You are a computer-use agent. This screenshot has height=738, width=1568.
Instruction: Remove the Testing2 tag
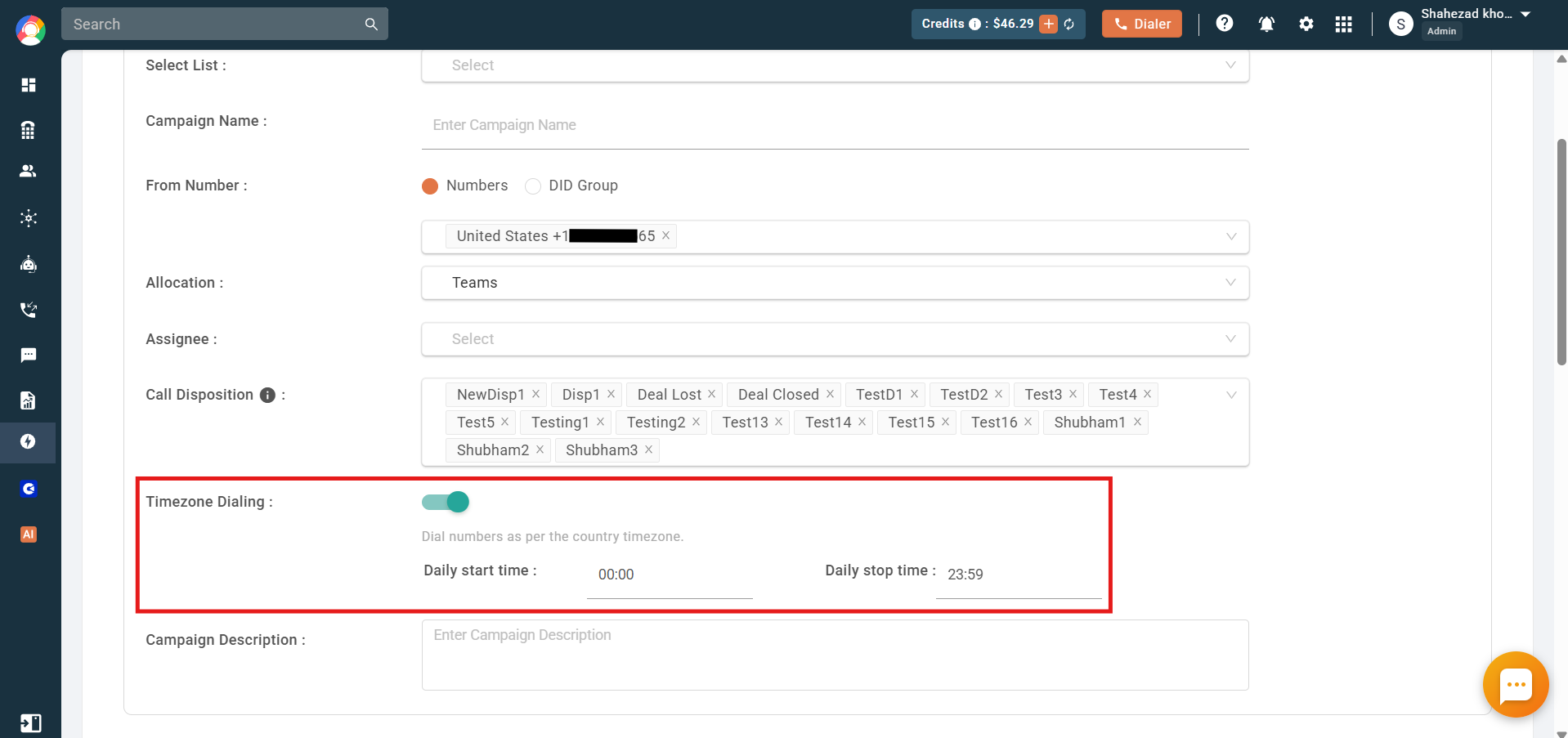coord(696,422)
